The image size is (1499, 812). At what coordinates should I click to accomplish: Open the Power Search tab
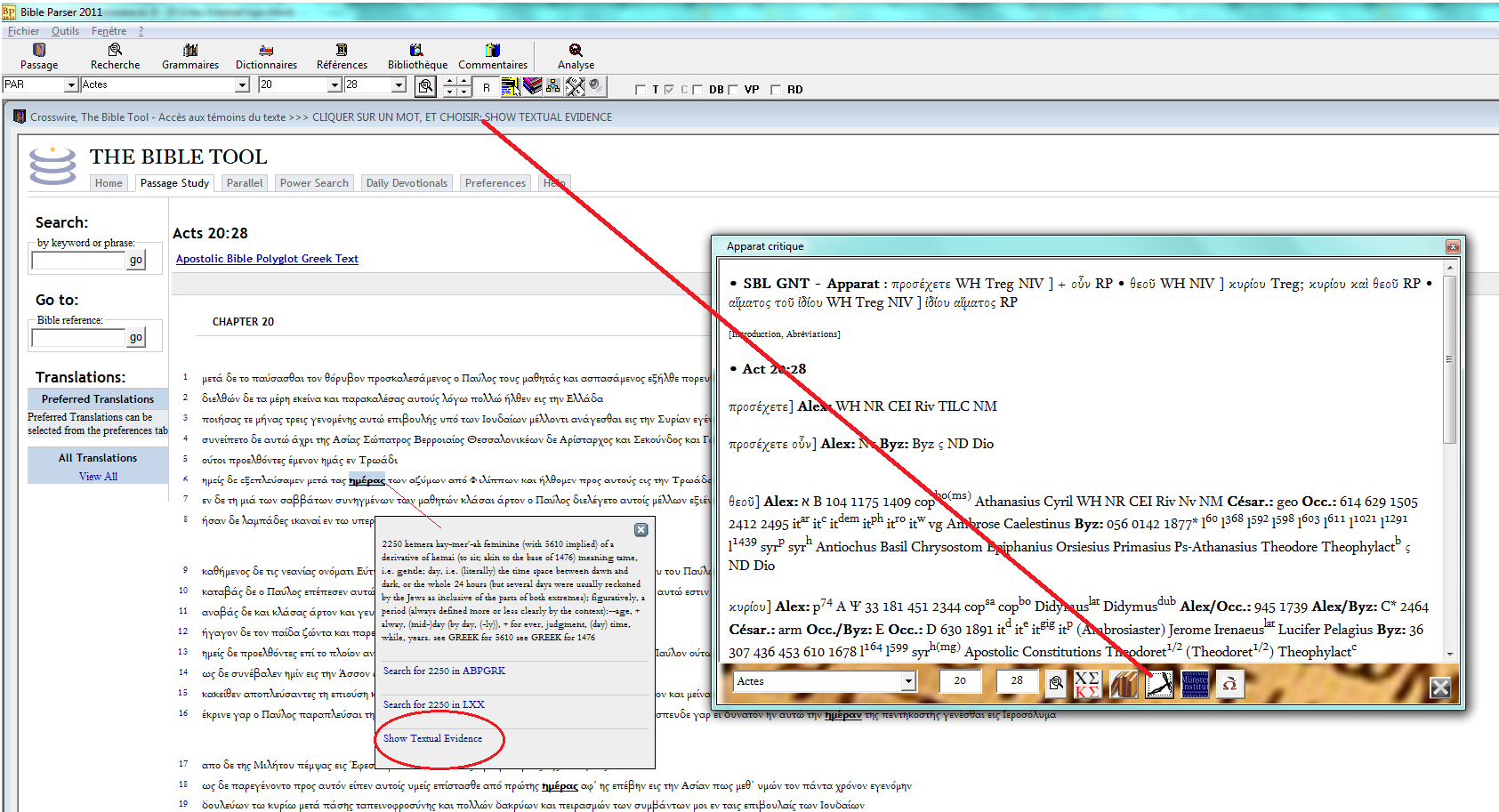coord(314,183)
